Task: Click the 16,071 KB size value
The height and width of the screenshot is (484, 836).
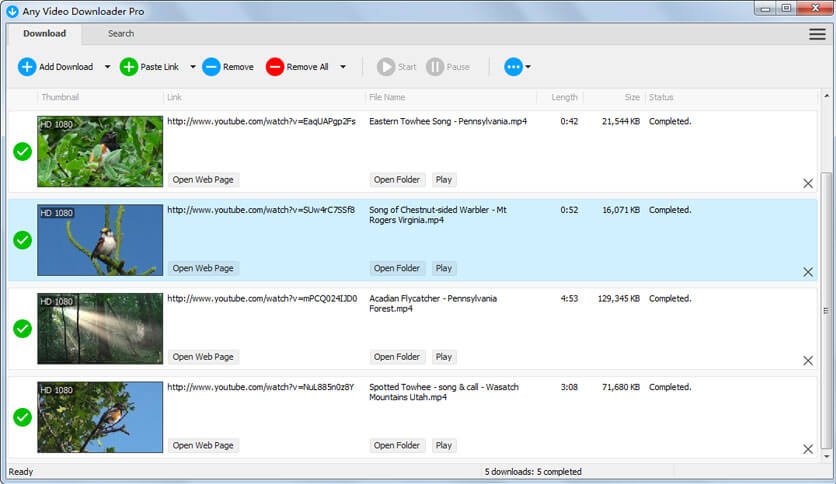Action: [x=621, y=209]
